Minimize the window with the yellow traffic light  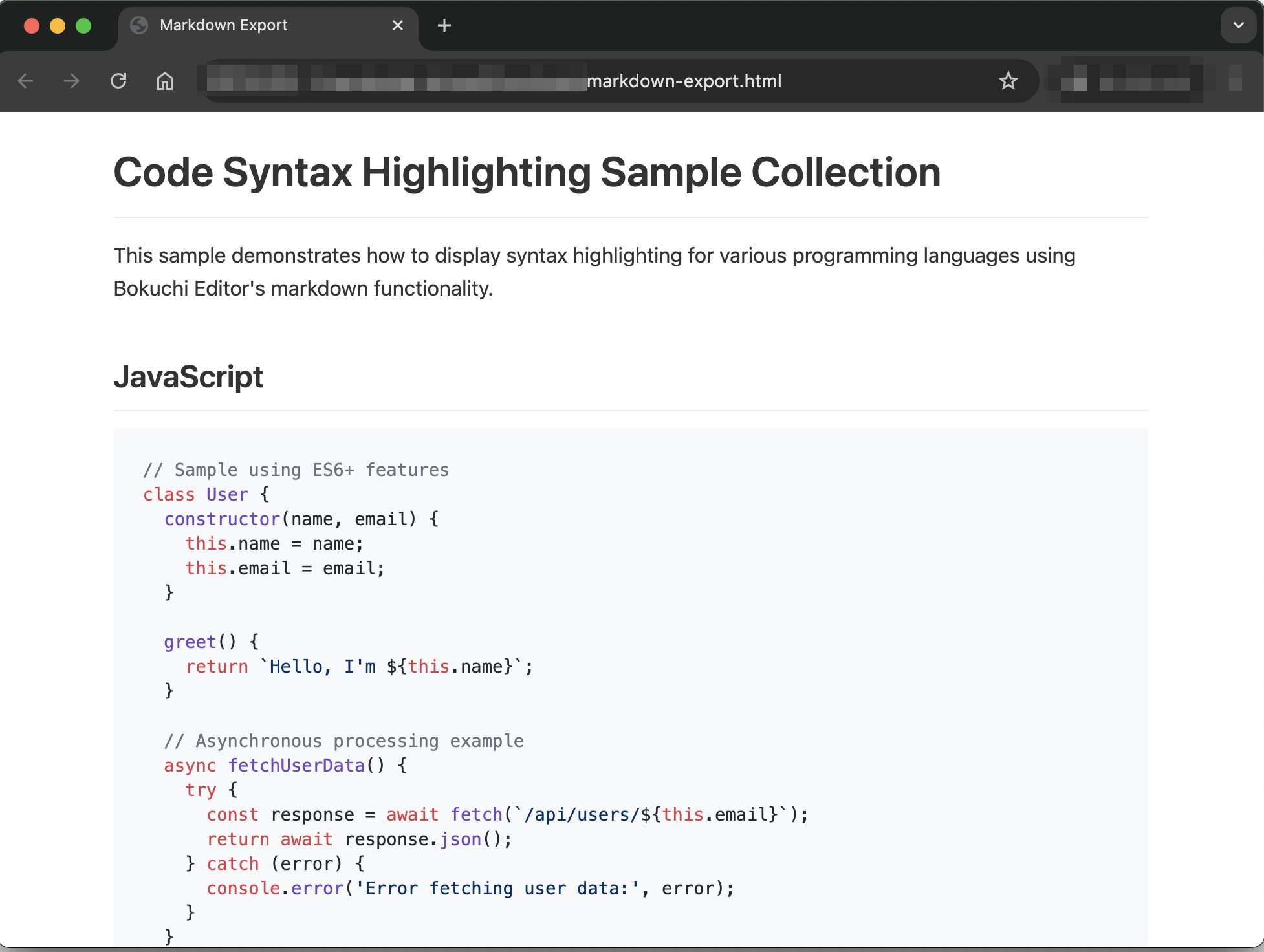pos(58,25)
